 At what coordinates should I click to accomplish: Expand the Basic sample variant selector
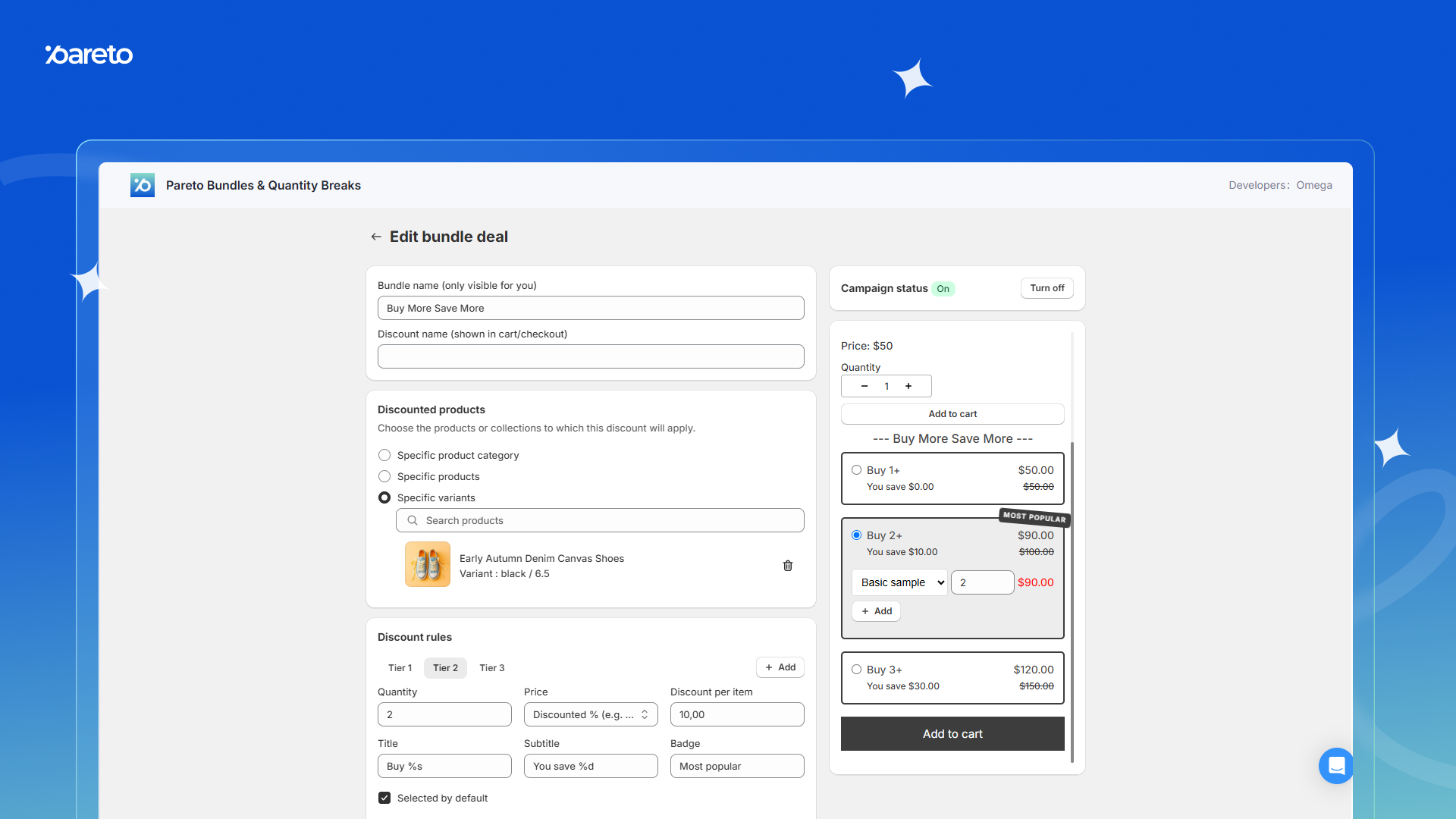coord(899,582)
